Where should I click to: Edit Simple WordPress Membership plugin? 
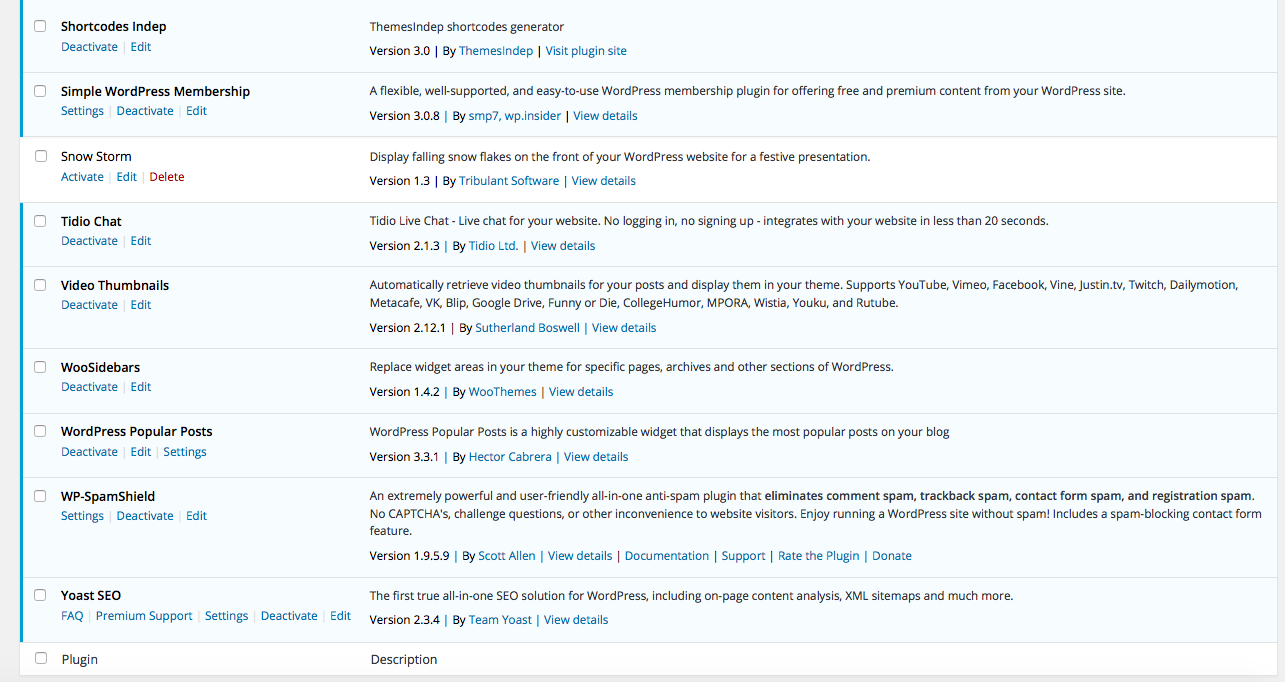coord(197,111)
